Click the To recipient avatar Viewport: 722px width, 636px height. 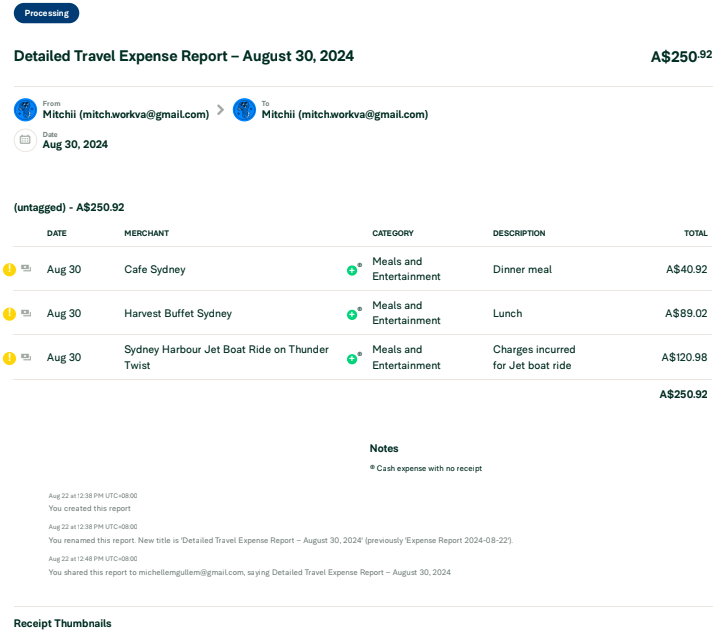click(x=245, y=110)
